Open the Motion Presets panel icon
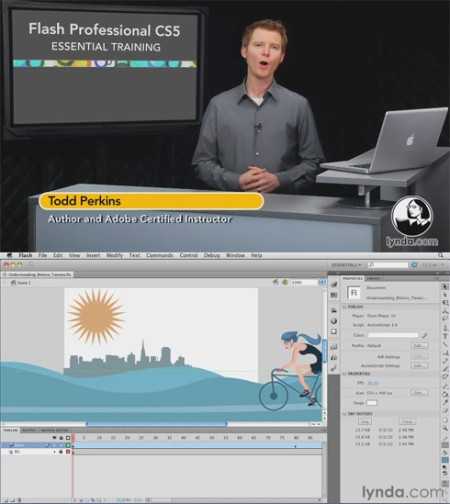 click(x=334, y=368)
